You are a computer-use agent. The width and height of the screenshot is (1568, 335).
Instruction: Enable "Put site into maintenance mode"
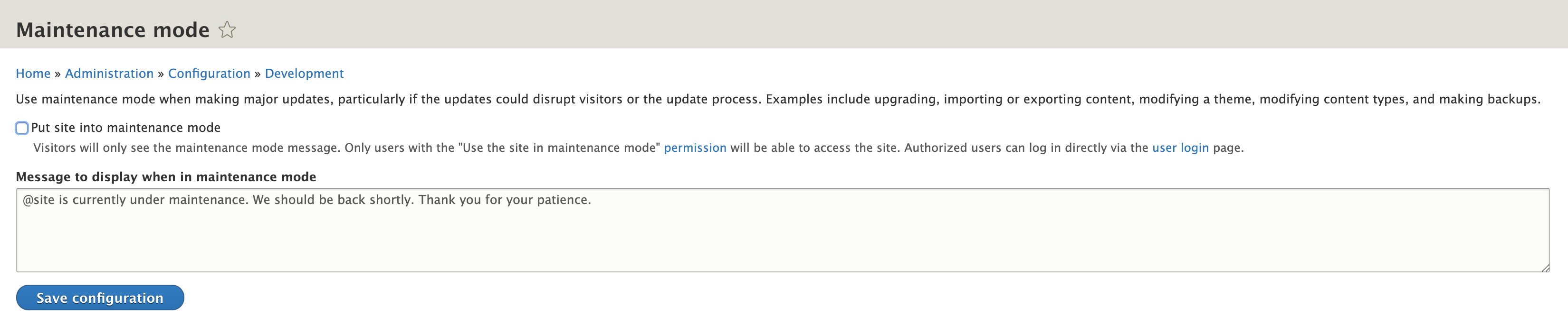(22, 128)
